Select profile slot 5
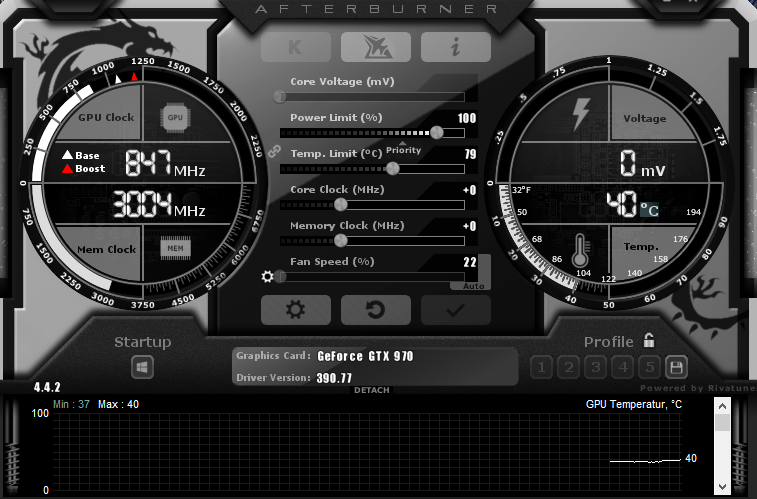Viewport: 757px width, 499px height. (x=650, y=367)
